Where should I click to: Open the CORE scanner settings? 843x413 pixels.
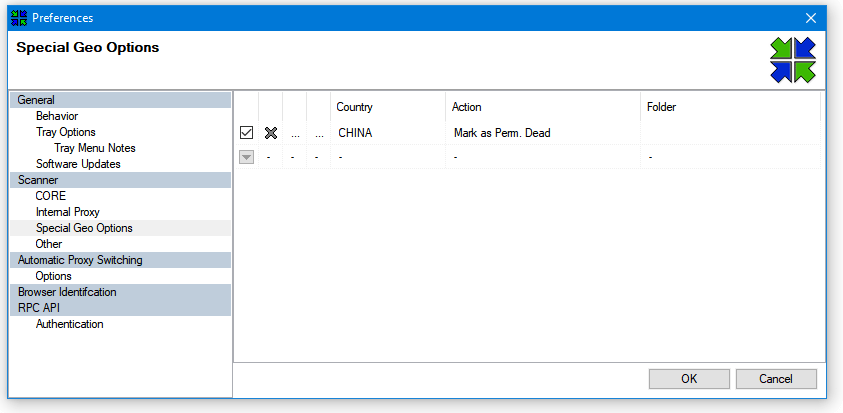51,196
